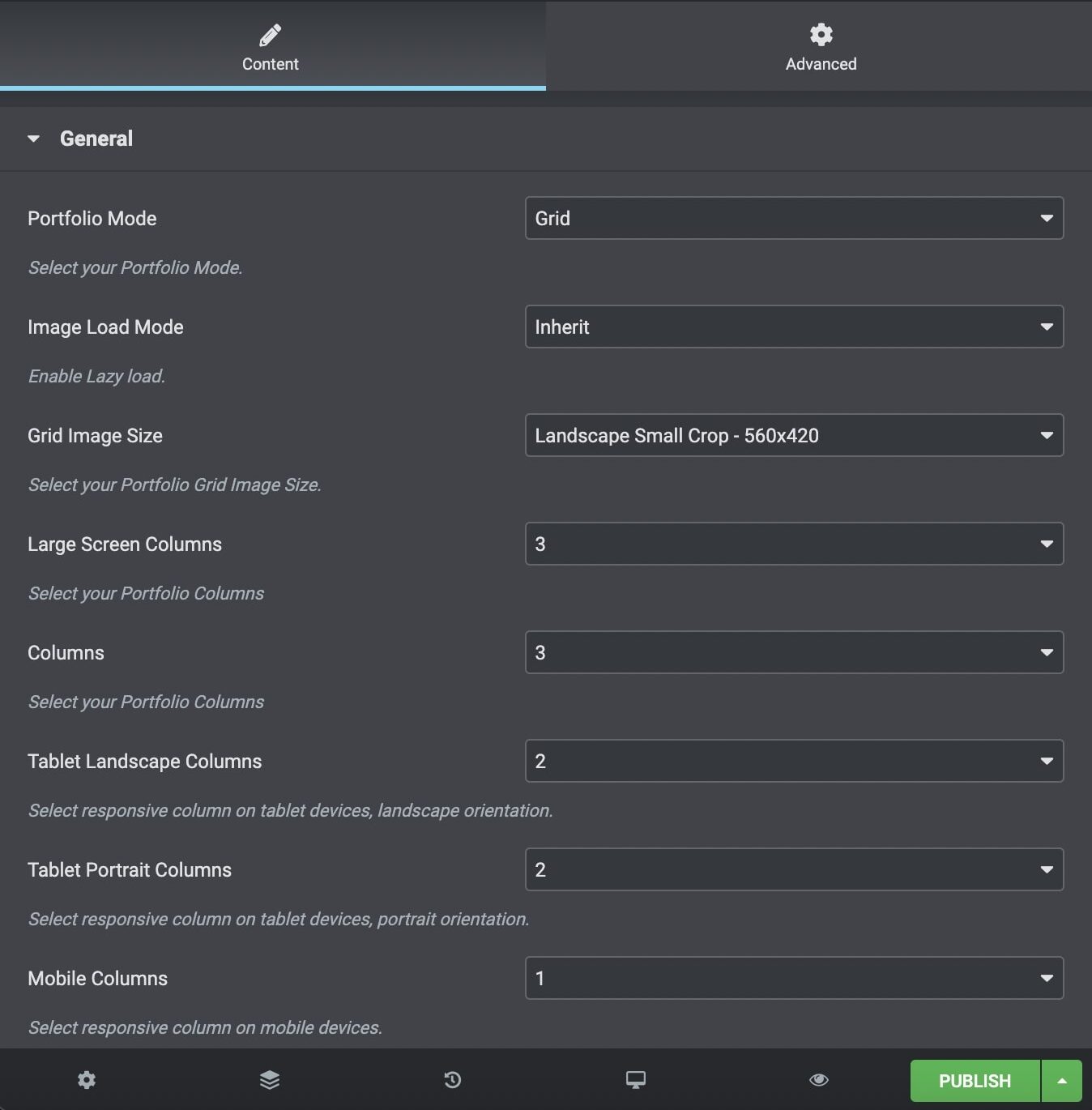The image size is (1092, 1110).
Task: Open the Grid Image Size dropdown
Action: pos(794,435)
